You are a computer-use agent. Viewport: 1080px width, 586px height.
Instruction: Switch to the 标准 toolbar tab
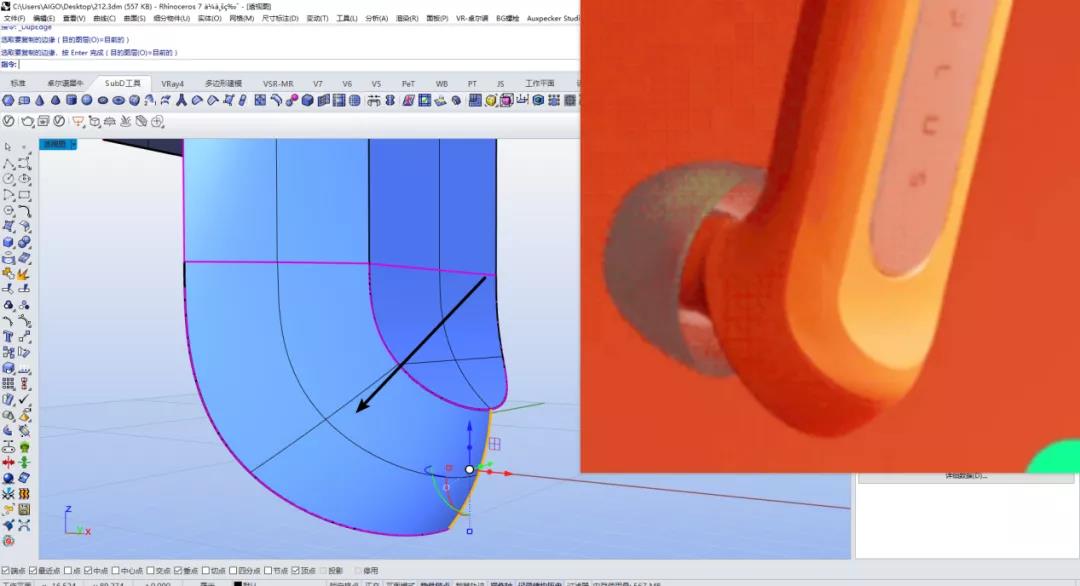click(18, 83)
